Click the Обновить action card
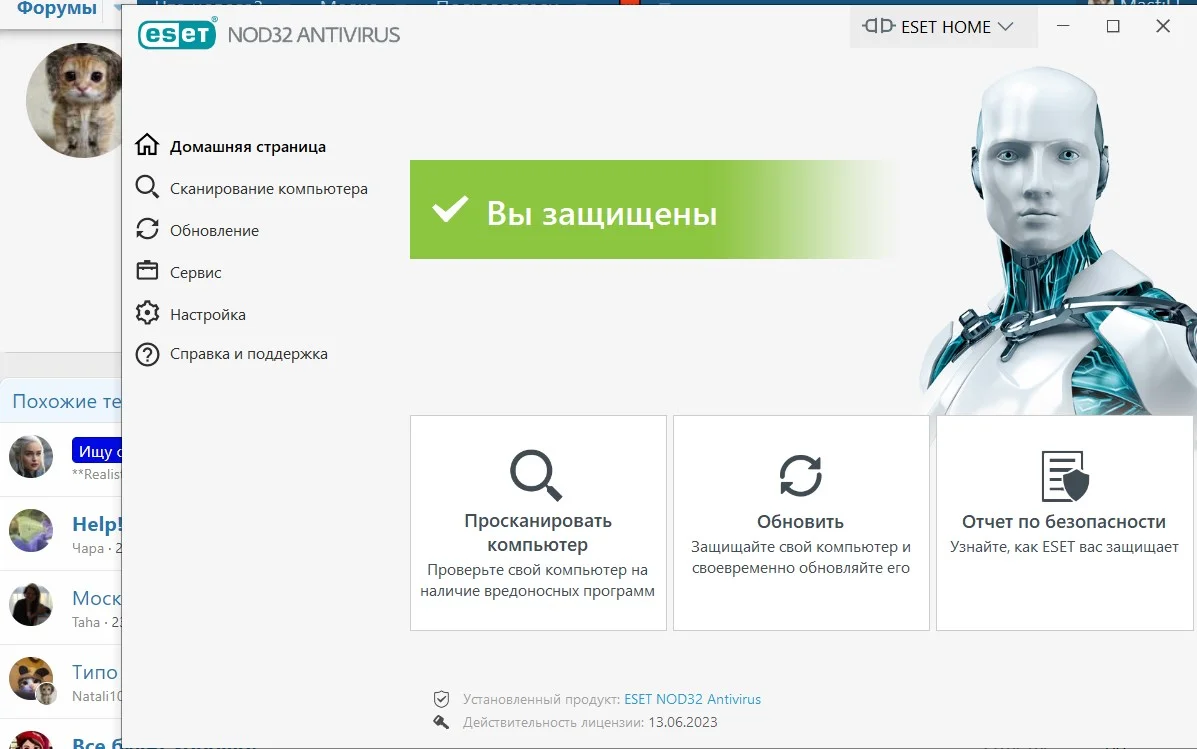Screen dimensions: 1197x749 pos(800,522)
